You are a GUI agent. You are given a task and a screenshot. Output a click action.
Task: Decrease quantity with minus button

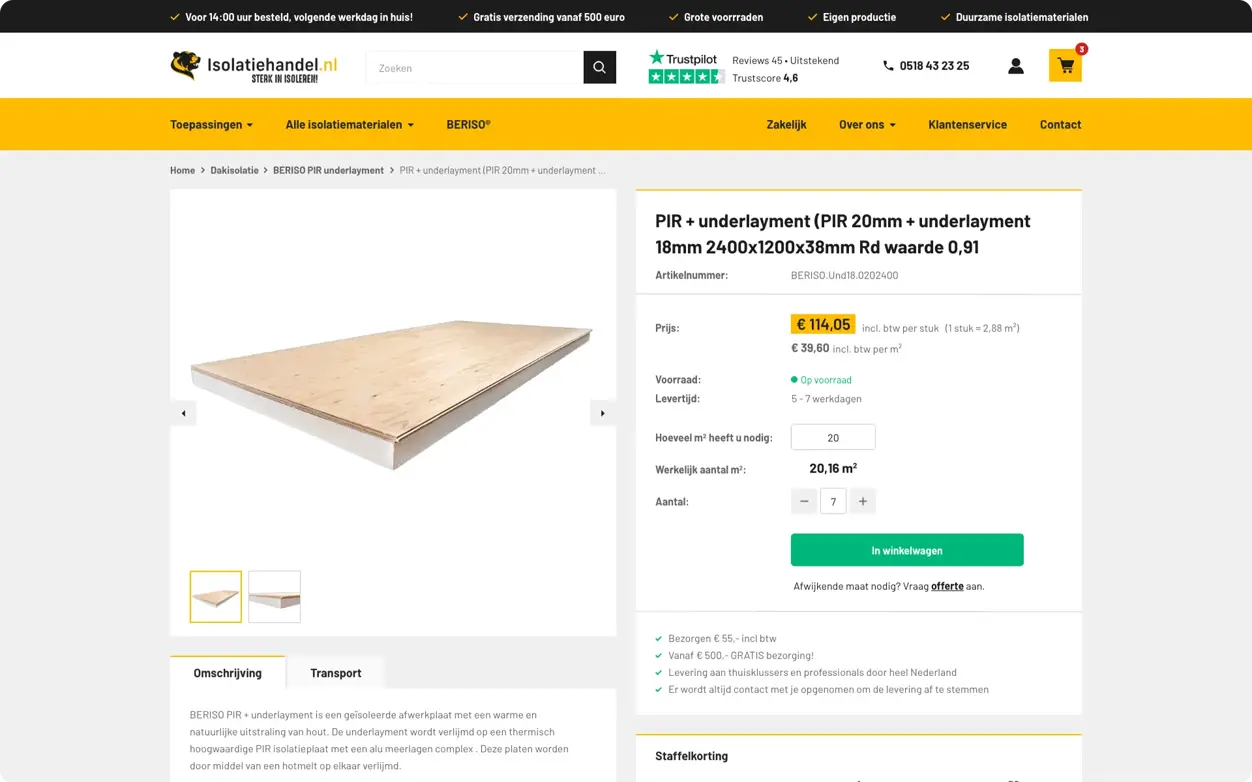804,501
